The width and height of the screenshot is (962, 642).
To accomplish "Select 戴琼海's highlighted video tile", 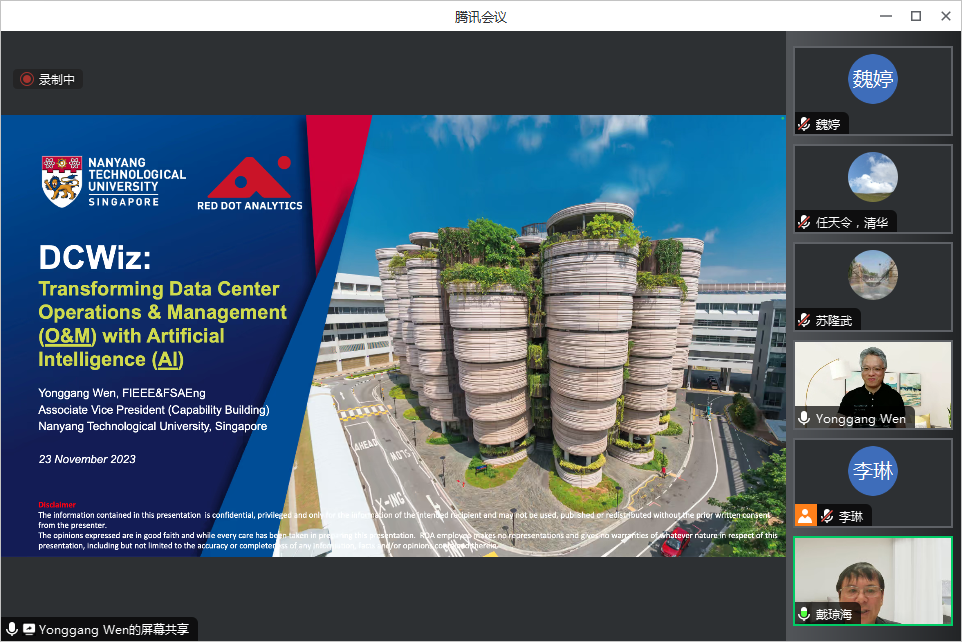I will tap(872, 581).
